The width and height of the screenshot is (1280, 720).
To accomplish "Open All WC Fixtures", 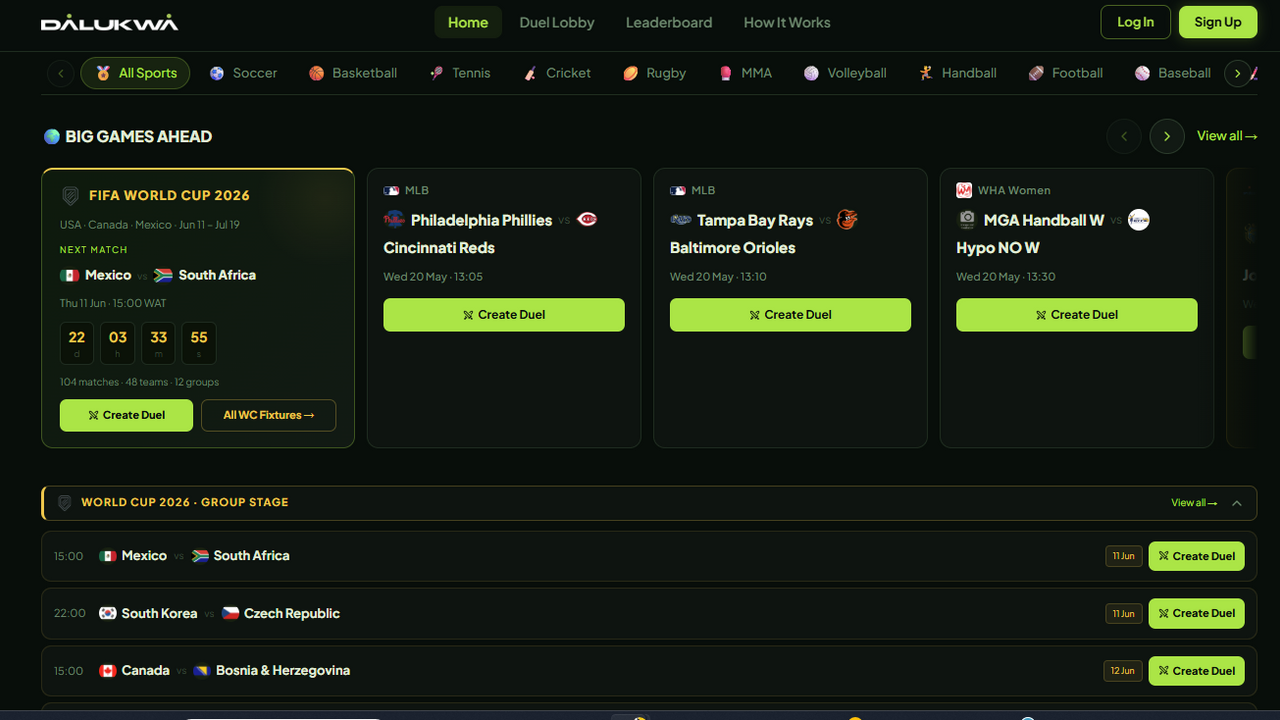I will click(x=269, y=415).
